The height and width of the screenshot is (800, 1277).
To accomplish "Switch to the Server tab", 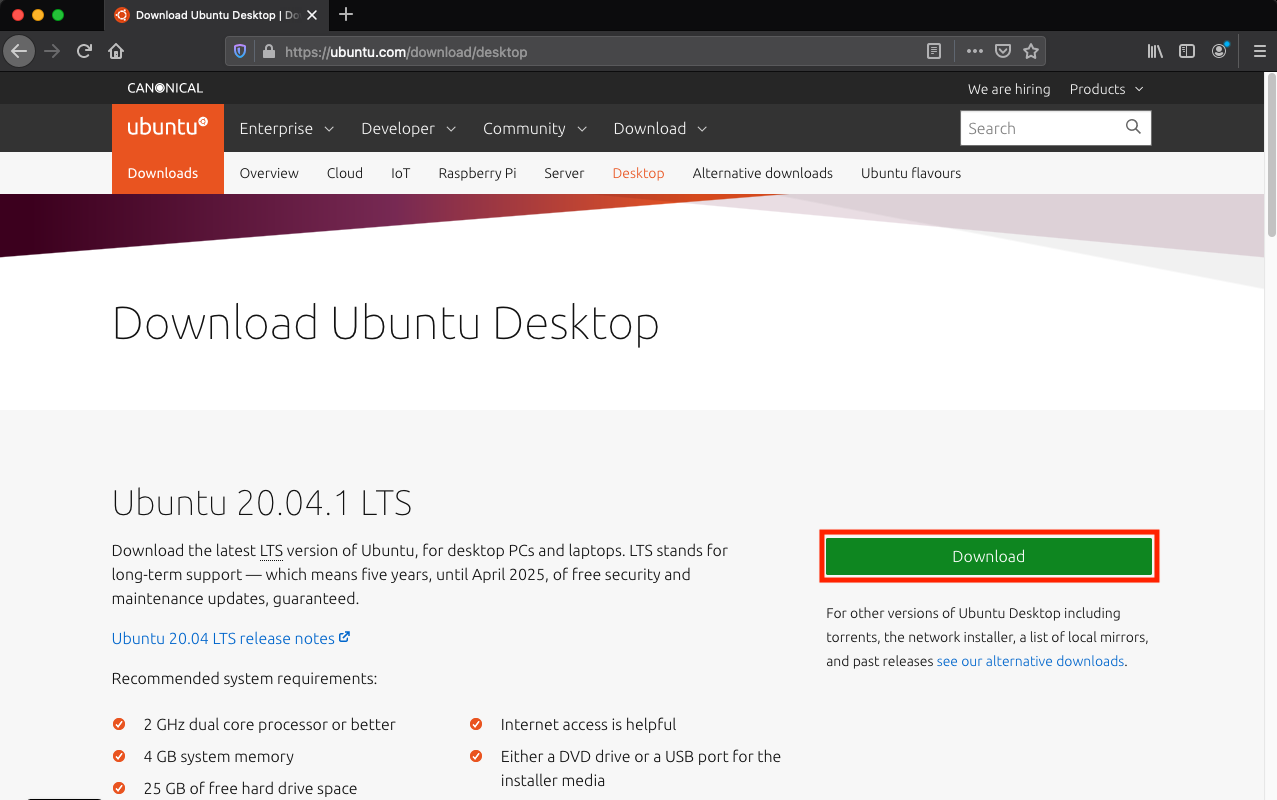I will pos(564,173).
